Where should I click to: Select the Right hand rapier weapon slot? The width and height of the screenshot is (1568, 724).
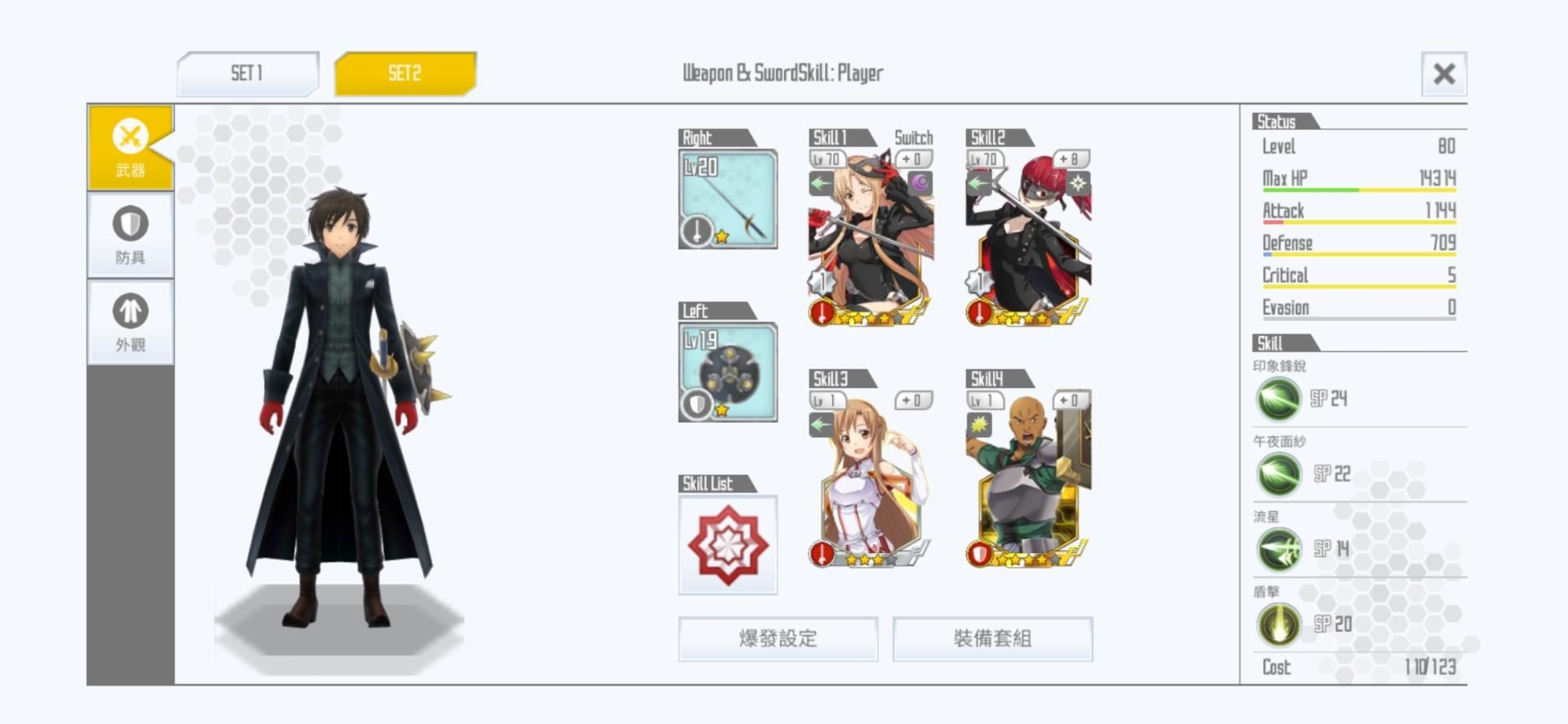click(728, 199)
